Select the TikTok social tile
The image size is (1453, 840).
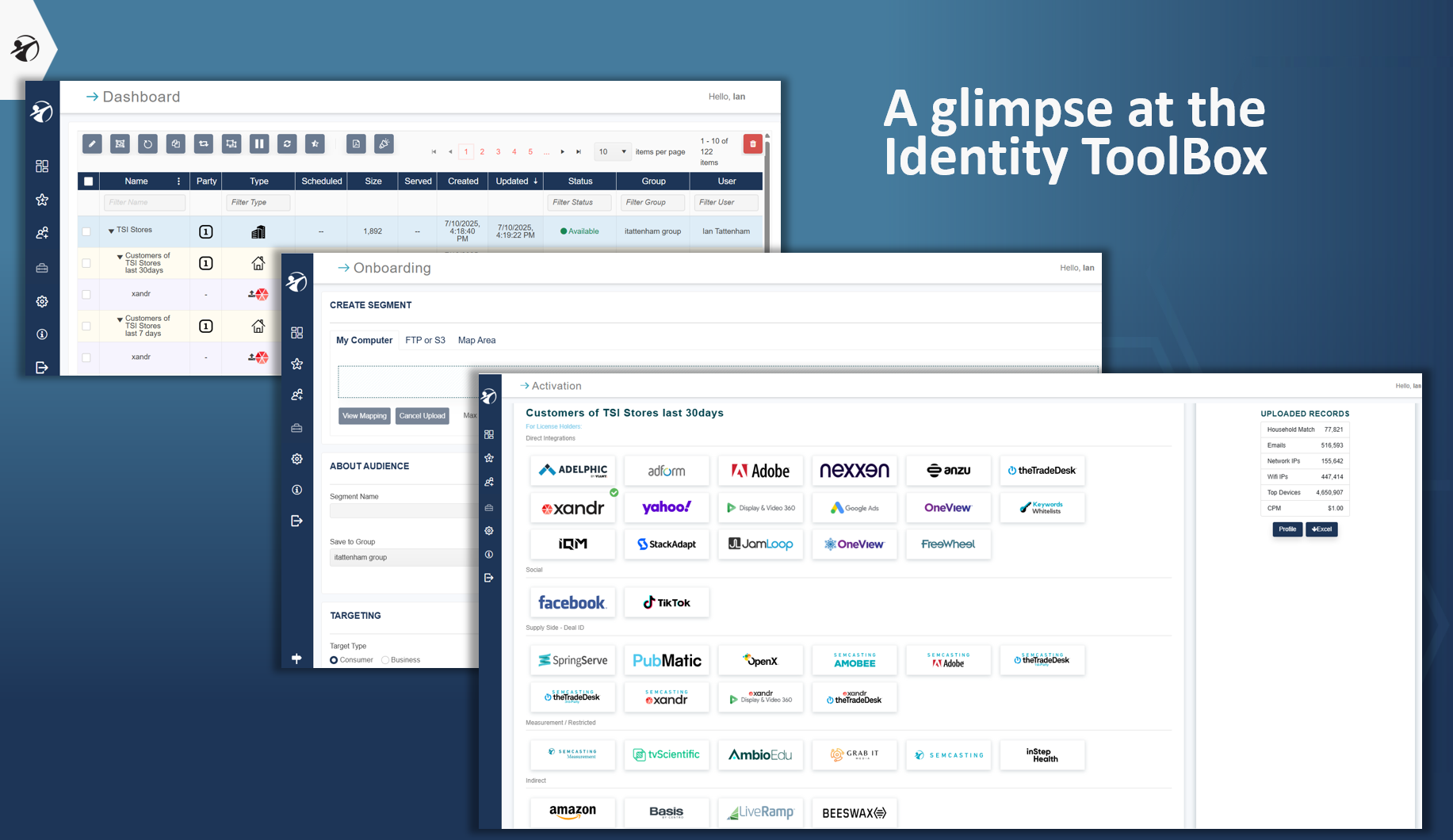click(667, 602)
